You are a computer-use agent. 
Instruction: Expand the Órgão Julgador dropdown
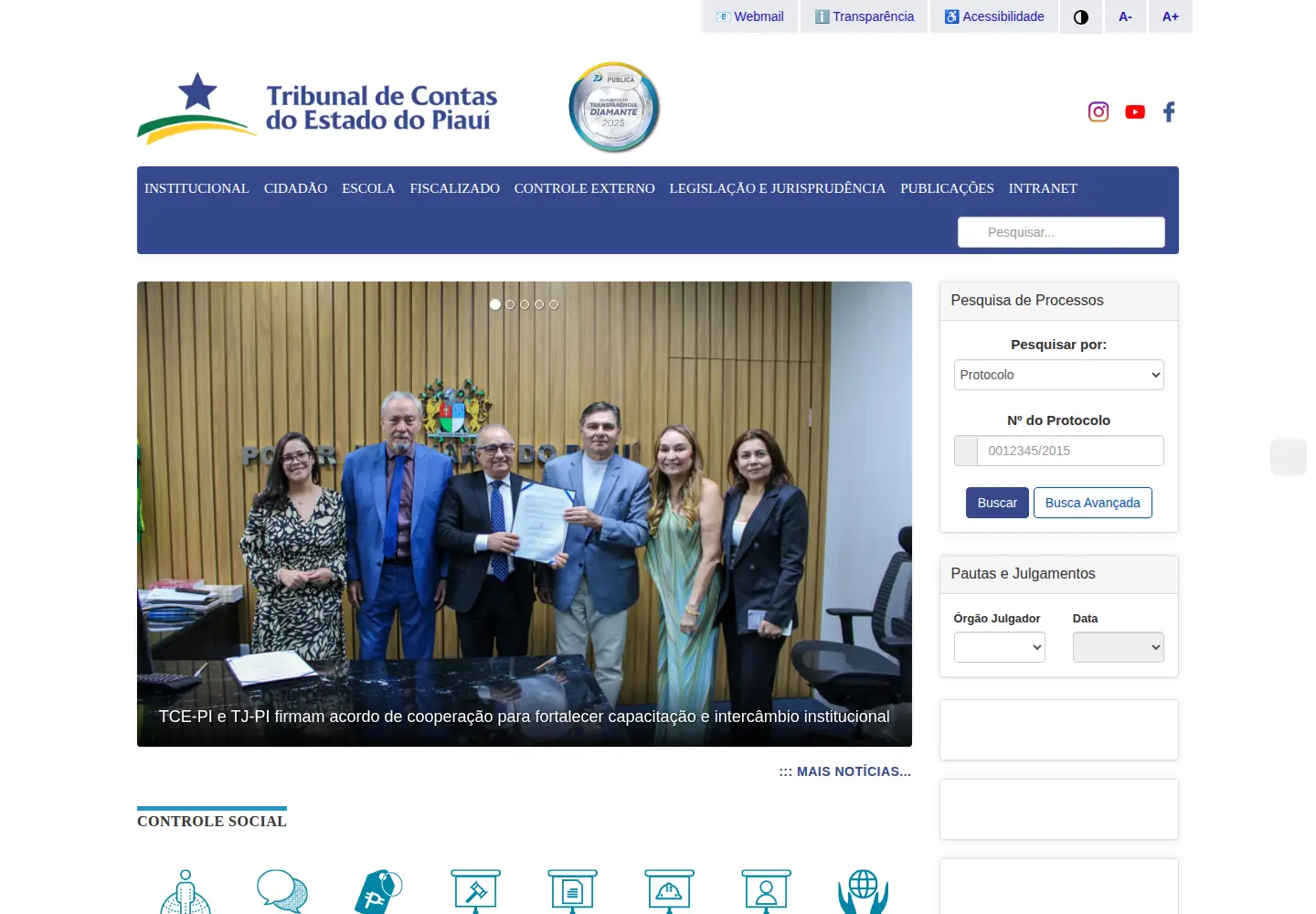pos(1000,647)
